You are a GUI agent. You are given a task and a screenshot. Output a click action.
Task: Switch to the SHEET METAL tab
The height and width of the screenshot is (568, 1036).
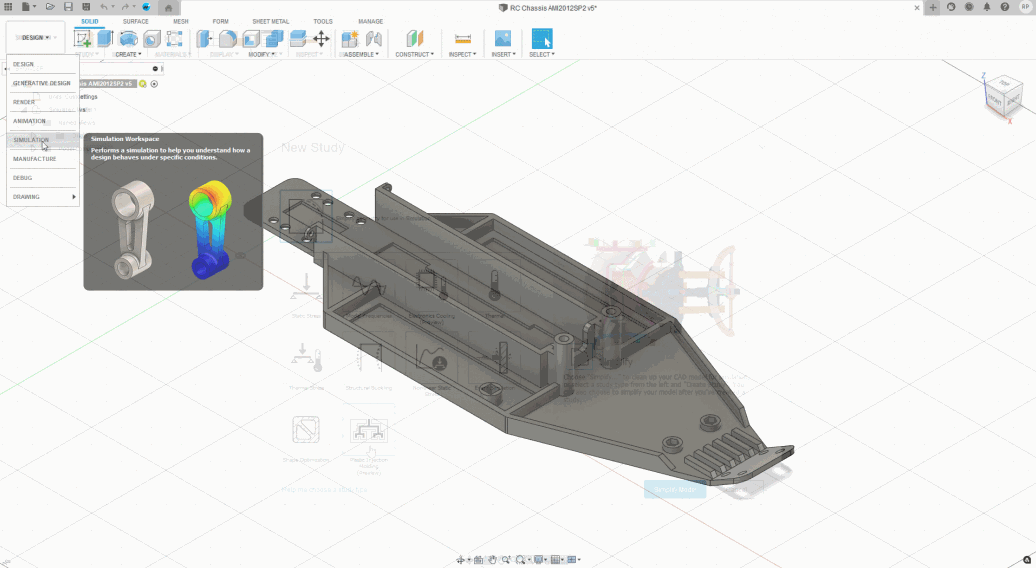(x=269, y=21)
